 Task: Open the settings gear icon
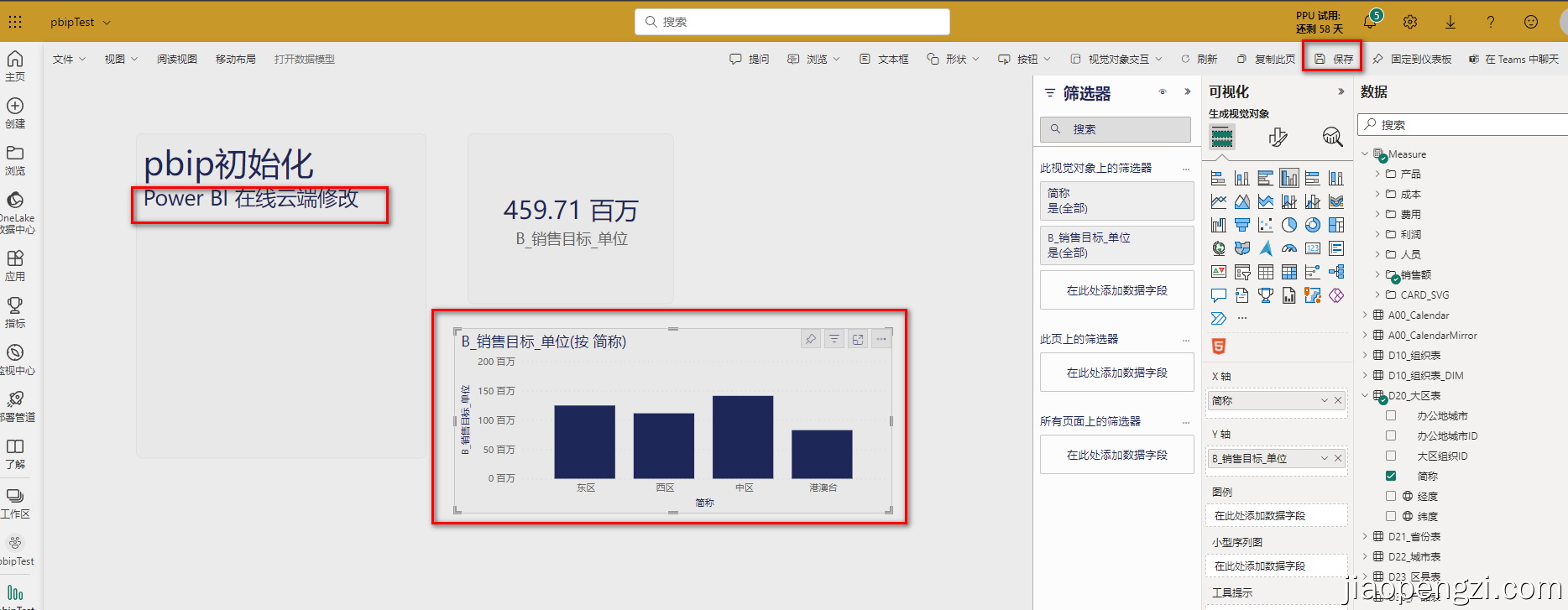[1410, 22]
